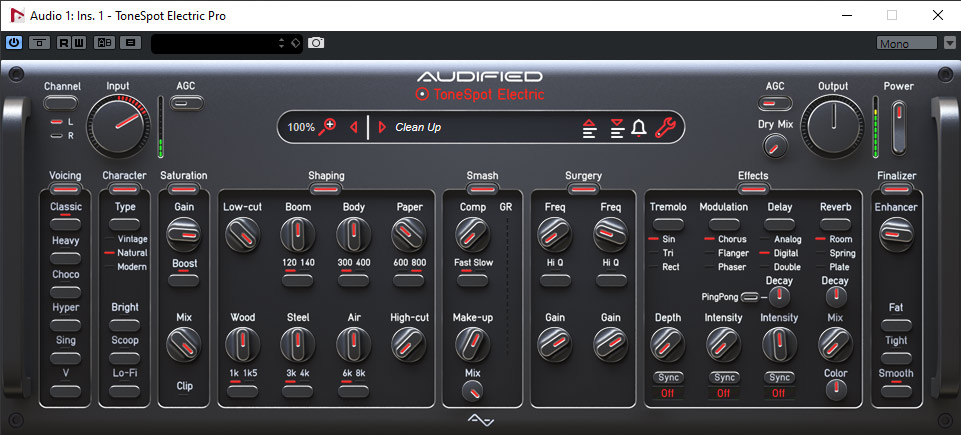The height and width of the screenshot is (435, 961).
Task: Click the zoom magnifier icon next to 100%
Action: point(327,127)
